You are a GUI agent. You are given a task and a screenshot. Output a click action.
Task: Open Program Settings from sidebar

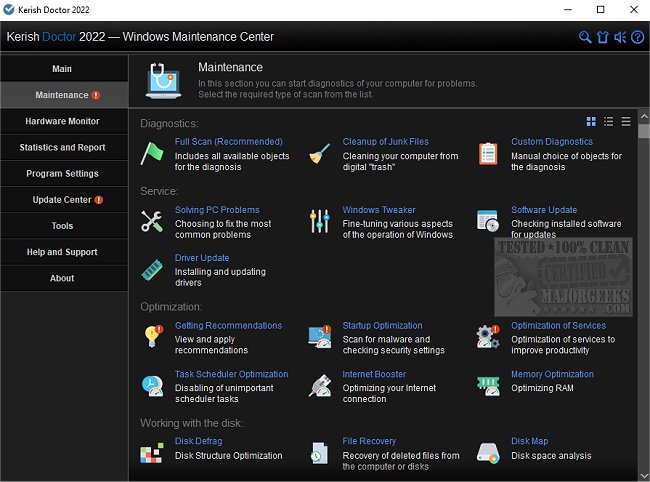pyautogui.click(x=64, y=173)
